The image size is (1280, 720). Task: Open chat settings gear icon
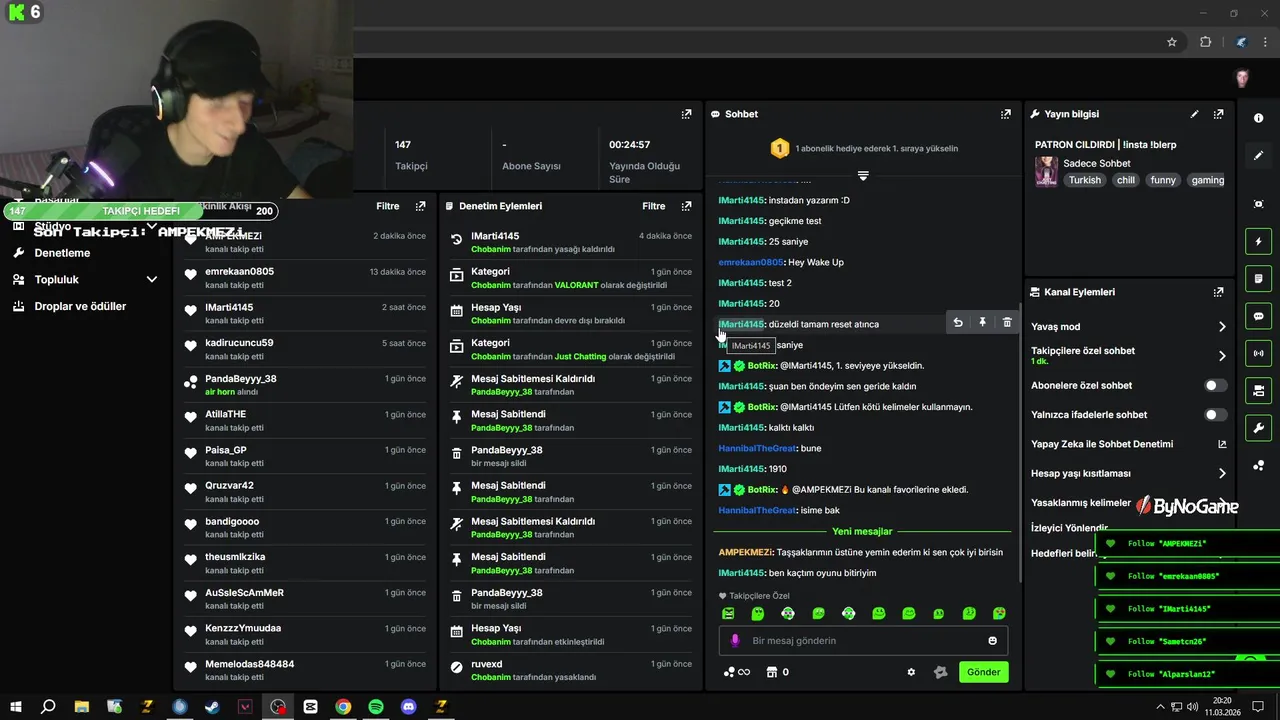pos(911,672)
